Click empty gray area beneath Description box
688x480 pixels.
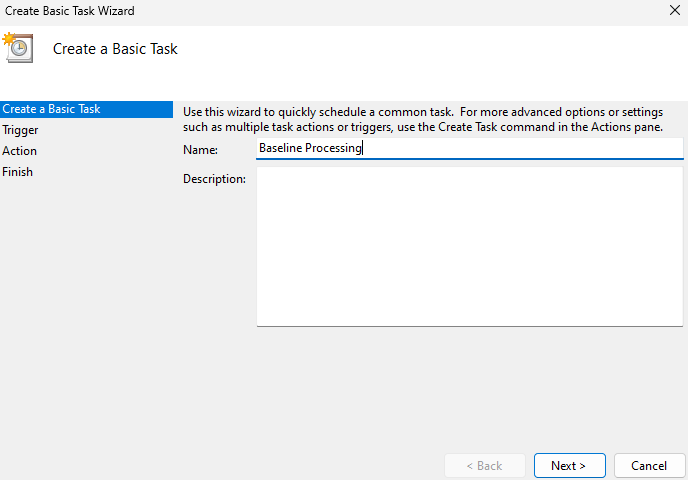[x=469, y=386]
